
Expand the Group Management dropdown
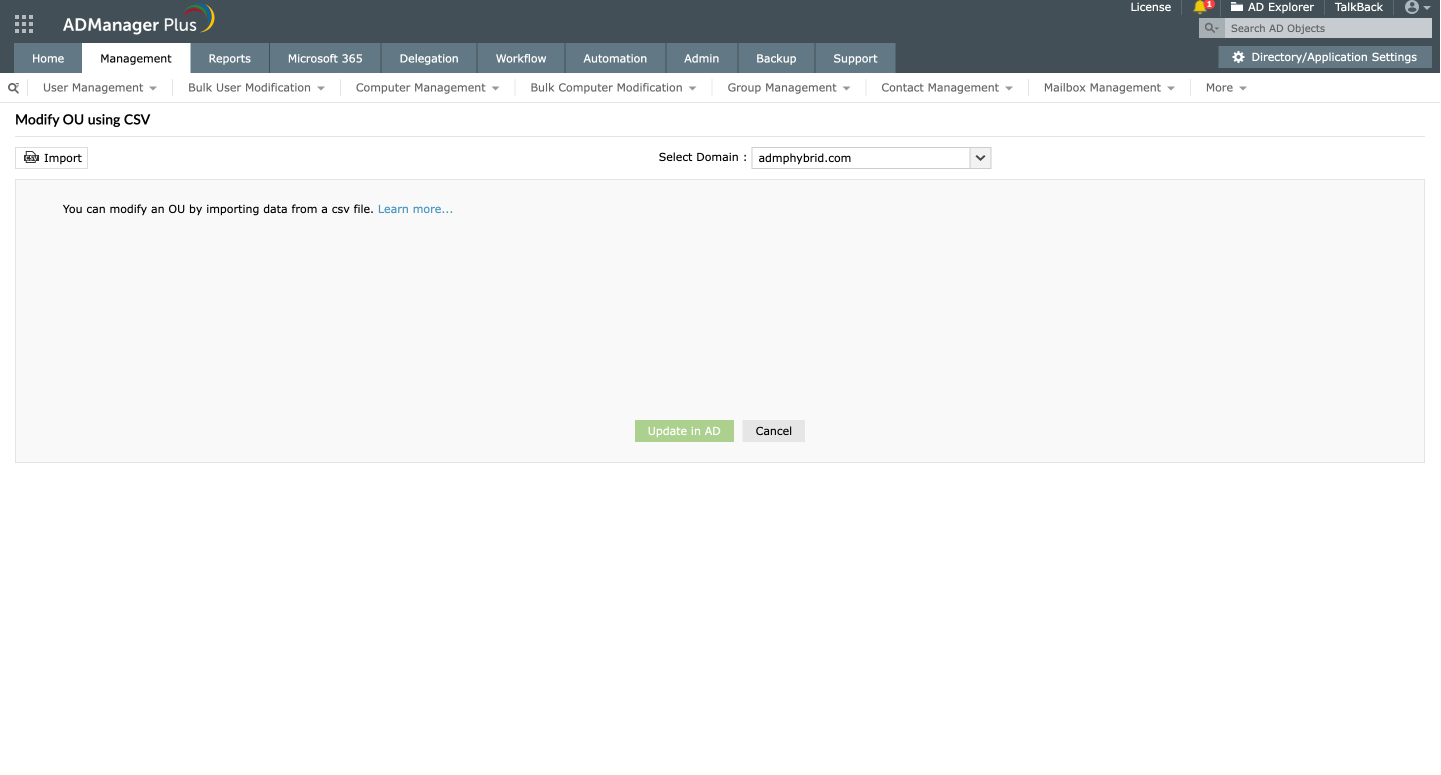click(788, 88)
